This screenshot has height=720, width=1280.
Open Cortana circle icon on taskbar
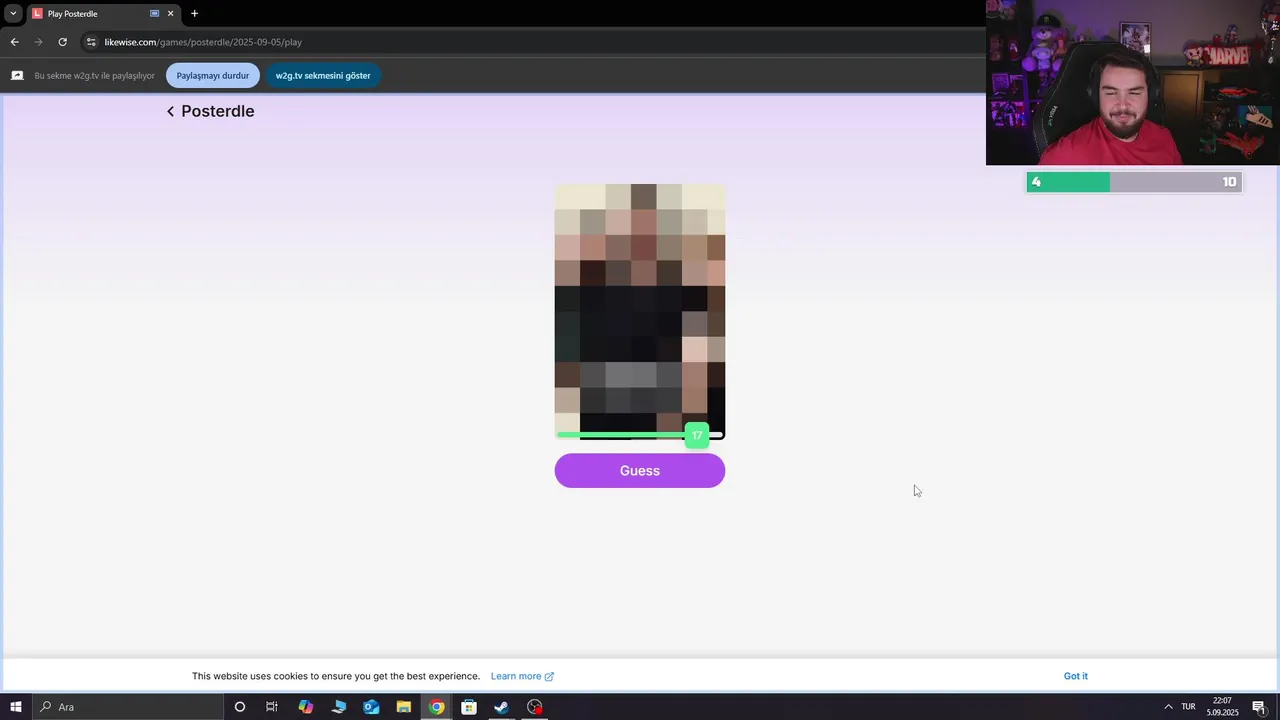(240, 707)
